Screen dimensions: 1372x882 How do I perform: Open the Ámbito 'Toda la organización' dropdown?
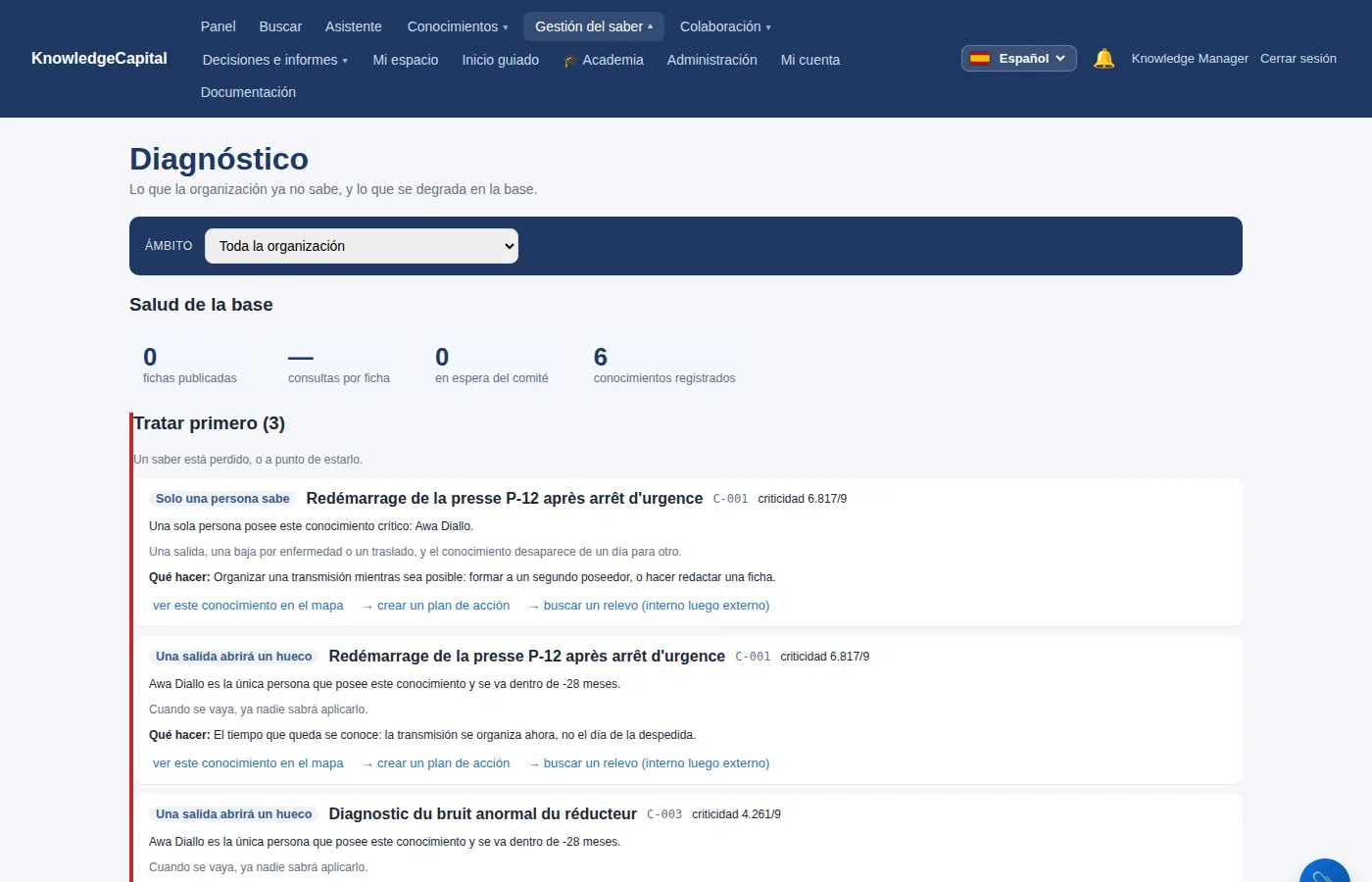coord(361,246)
